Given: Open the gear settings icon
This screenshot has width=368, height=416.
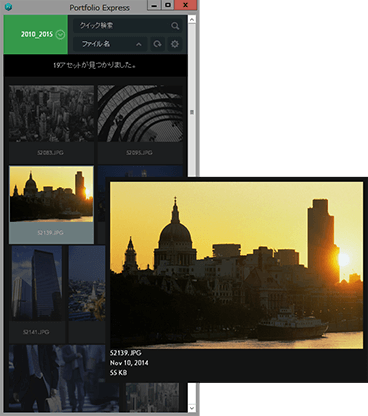Looking at the screenshot, I should pos(175,44).
